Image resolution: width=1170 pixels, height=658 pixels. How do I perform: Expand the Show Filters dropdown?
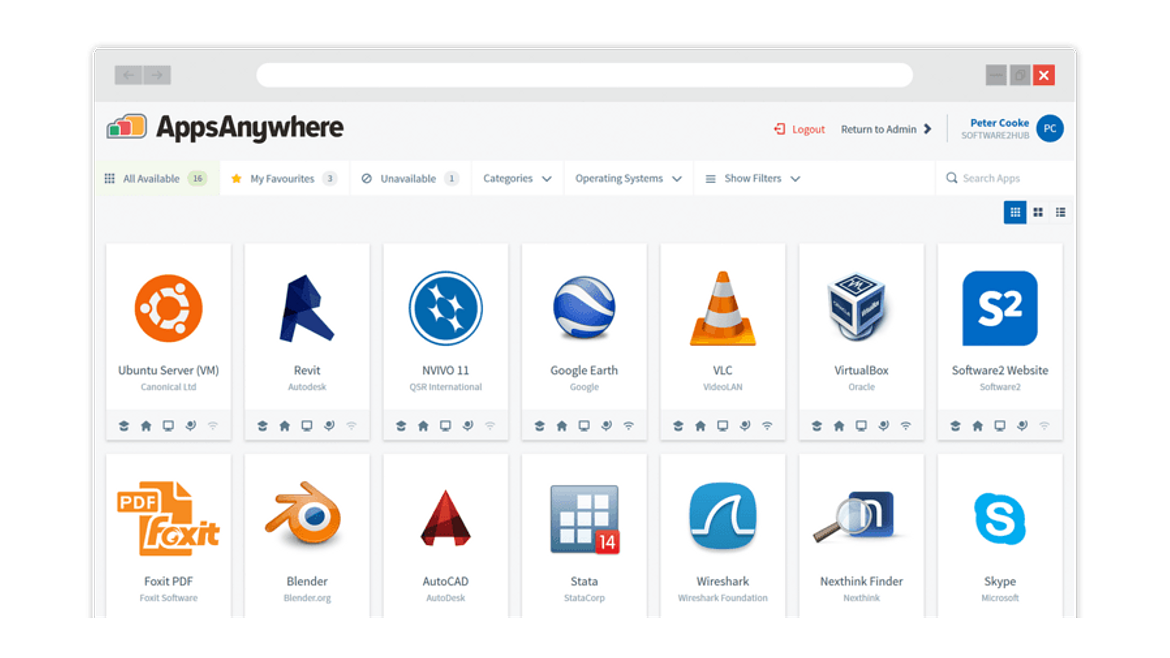752,178
